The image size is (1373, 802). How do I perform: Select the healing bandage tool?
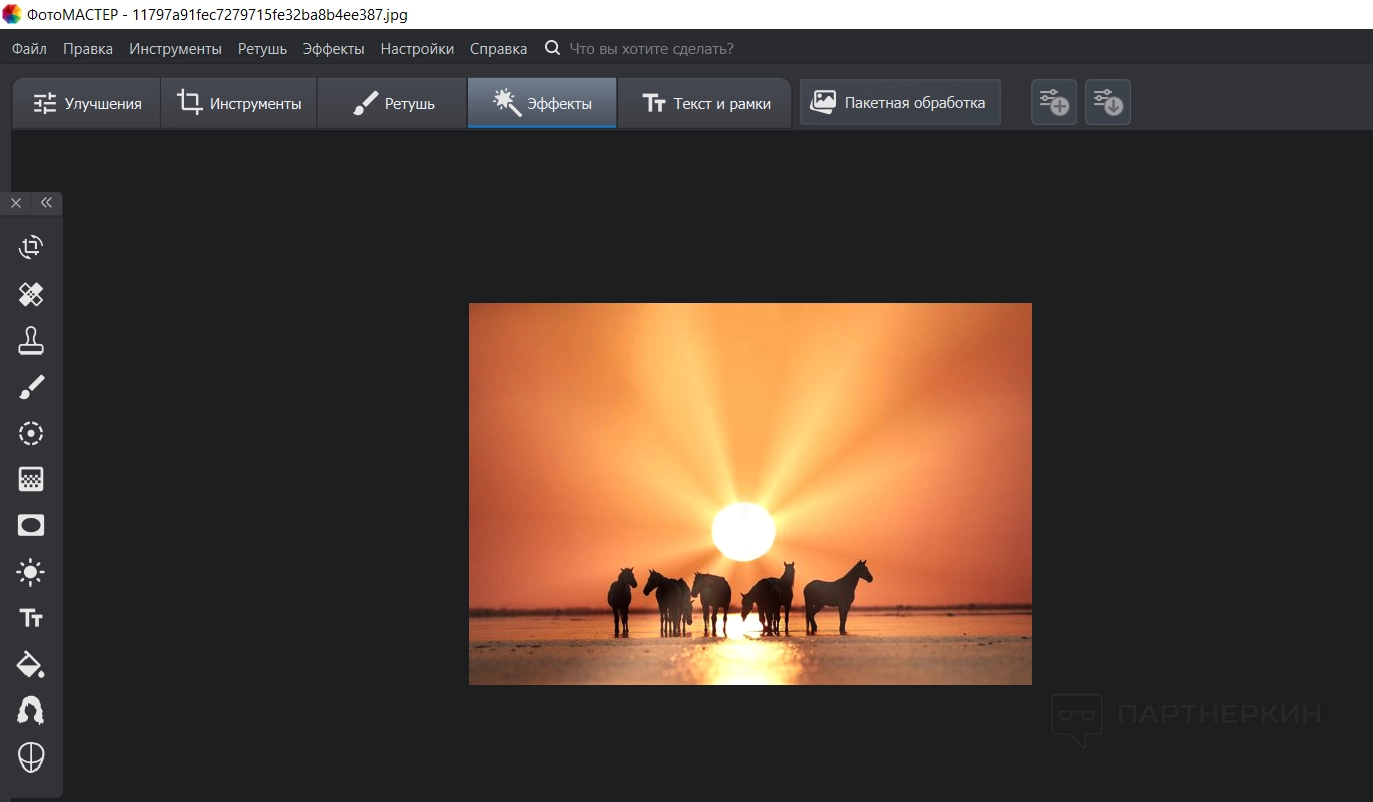[31, 294]
